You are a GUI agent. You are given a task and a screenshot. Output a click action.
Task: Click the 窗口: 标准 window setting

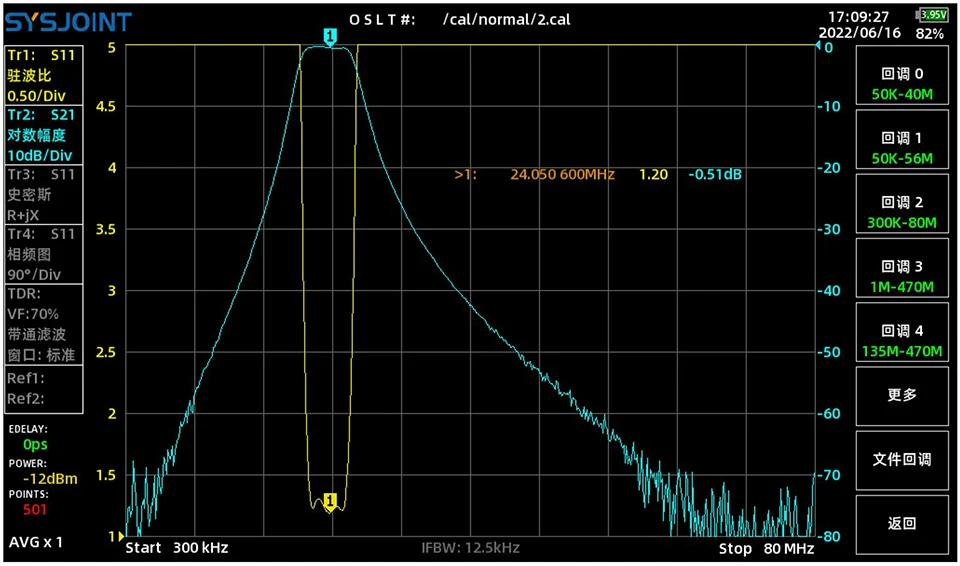pyautogui.click(x=40, y=355)
